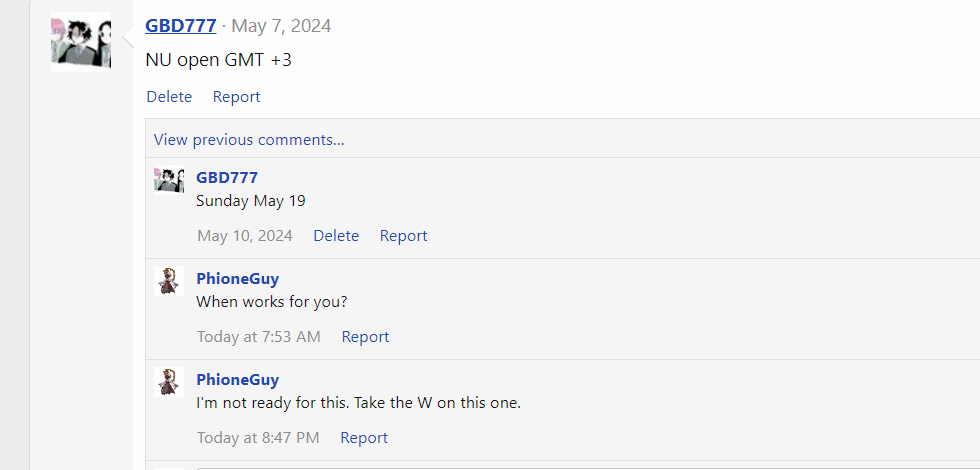Report the 'NU open GMT +3' post
The height and width of the screenshot is (470, 980).
tap(236, 97)
